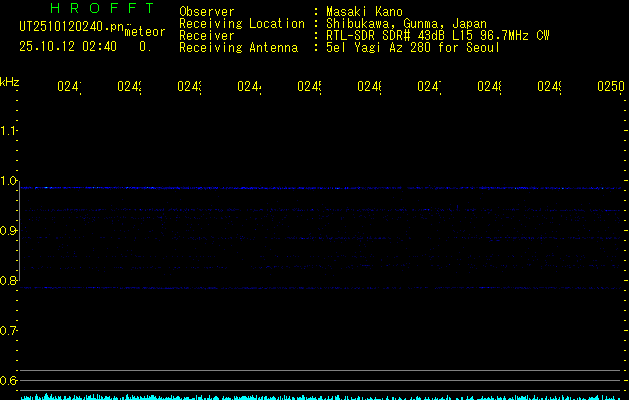This screenshot has width=629, height=400.
Task: Click the Receiving Antenna field label
Action: pos(238,47)
